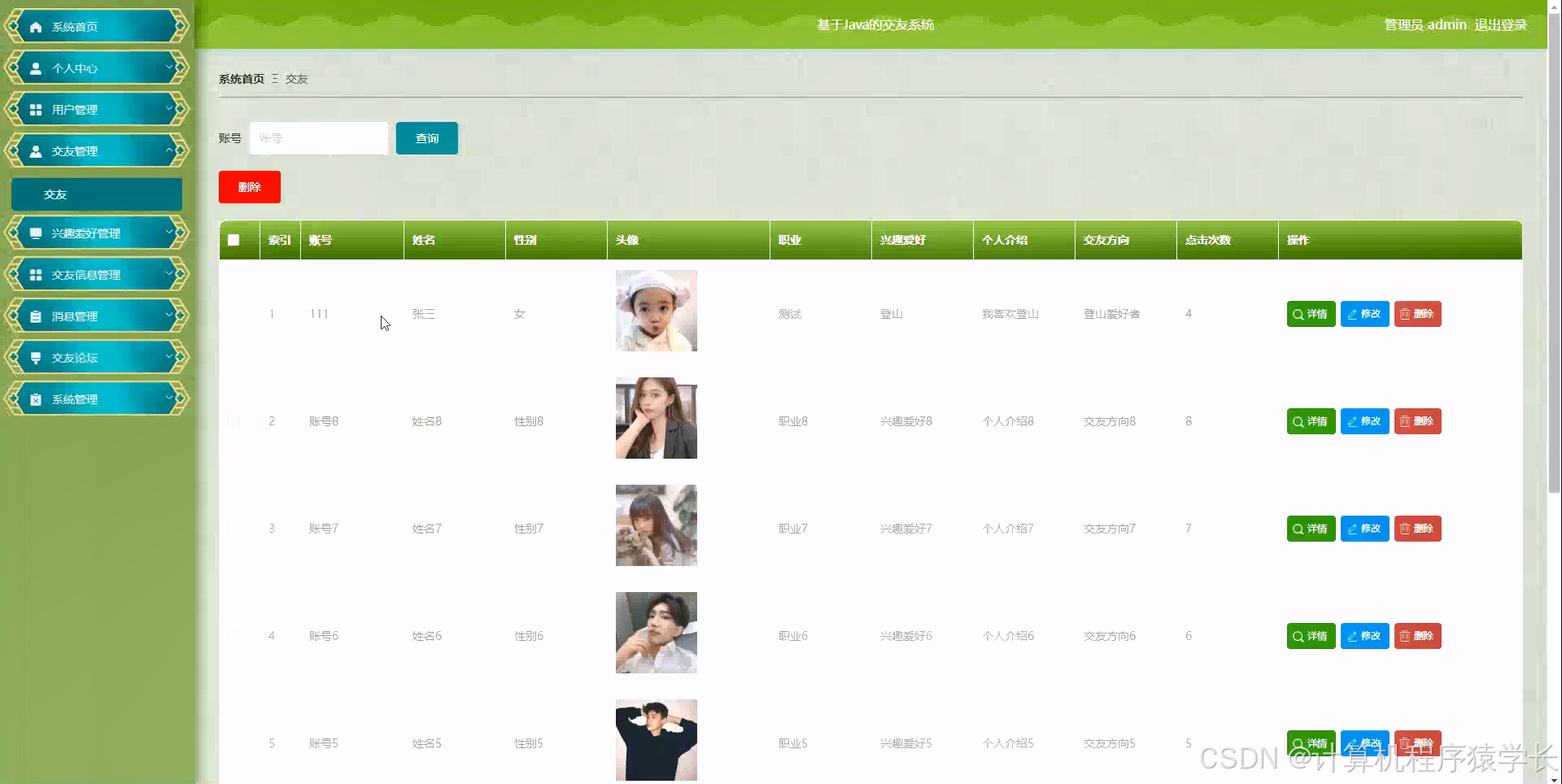Open 系统首页 in the sidebar
Viewport: 1562px width, 784px height.
point(97,26)
